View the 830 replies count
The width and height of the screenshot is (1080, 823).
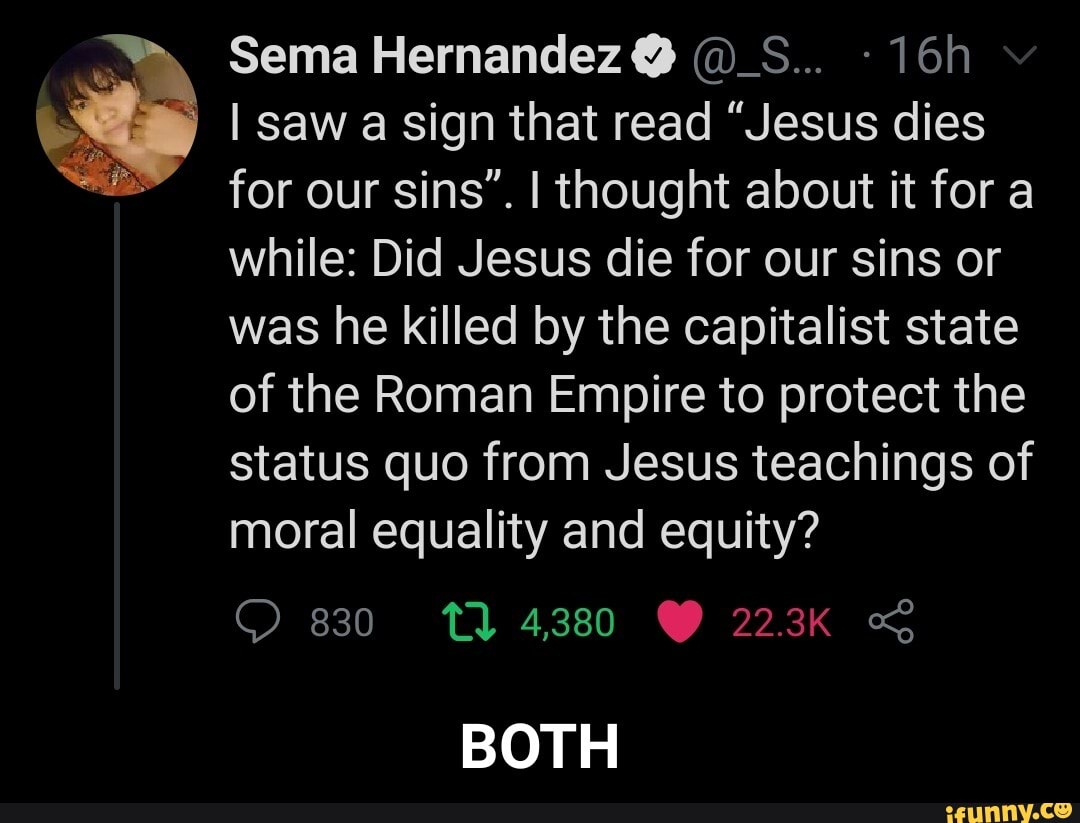pos(342,623)
